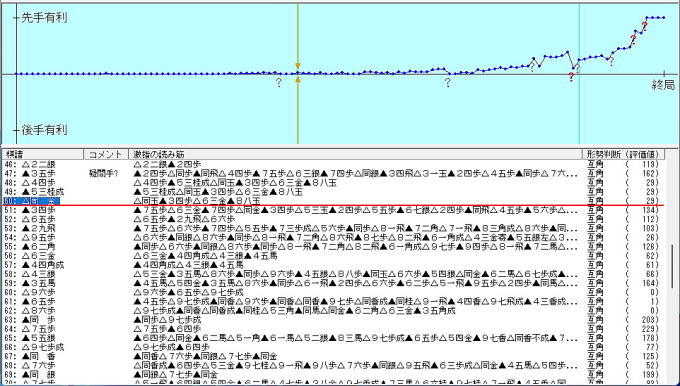Click the 先手有利 axis label
The image size is (680, 386).
44,18
